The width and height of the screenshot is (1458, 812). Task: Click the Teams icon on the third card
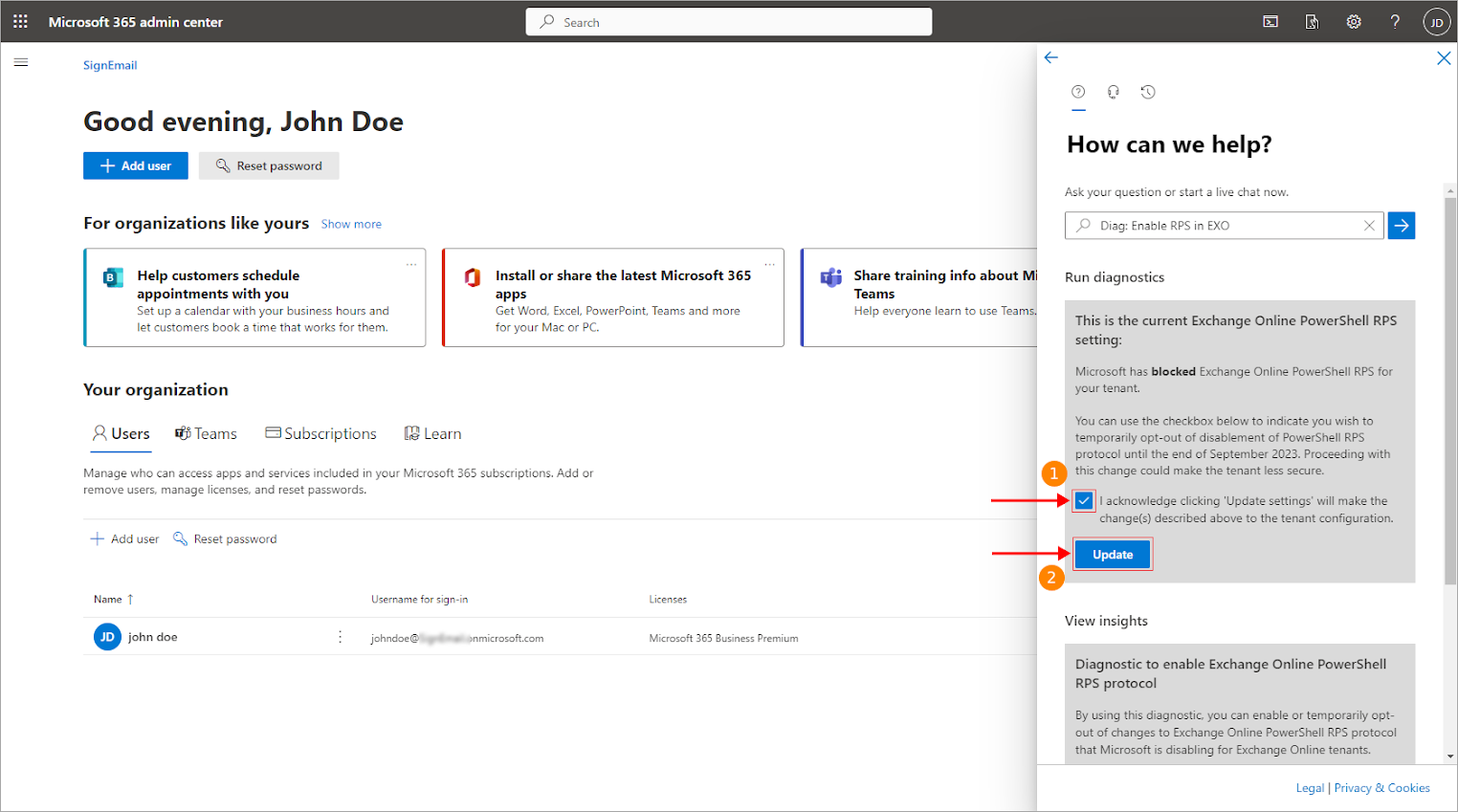coord(830,277)
